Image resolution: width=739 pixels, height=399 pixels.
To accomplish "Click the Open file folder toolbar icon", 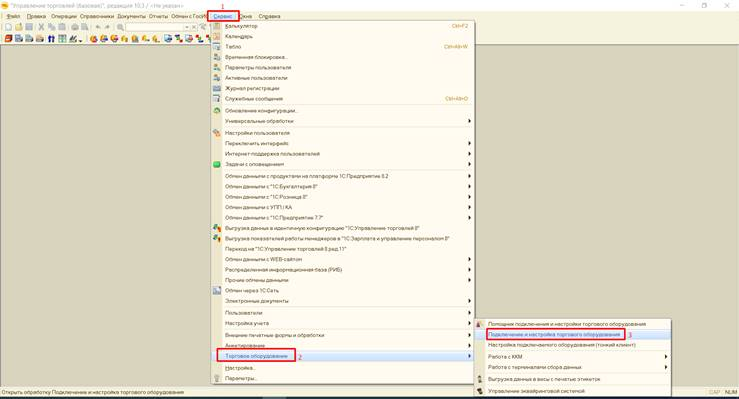I will coord(19,27).
